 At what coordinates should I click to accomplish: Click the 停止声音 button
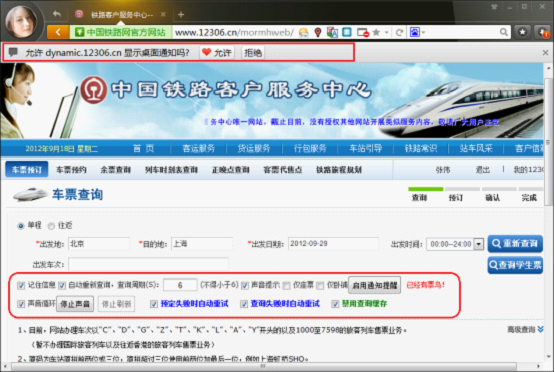pos(75,304)
